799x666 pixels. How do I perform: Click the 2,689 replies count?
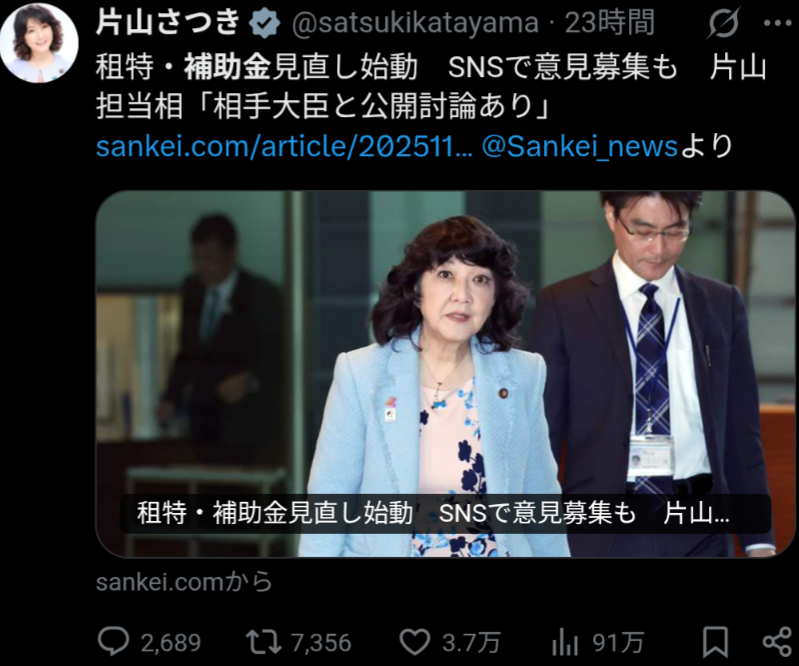point(171,643)
